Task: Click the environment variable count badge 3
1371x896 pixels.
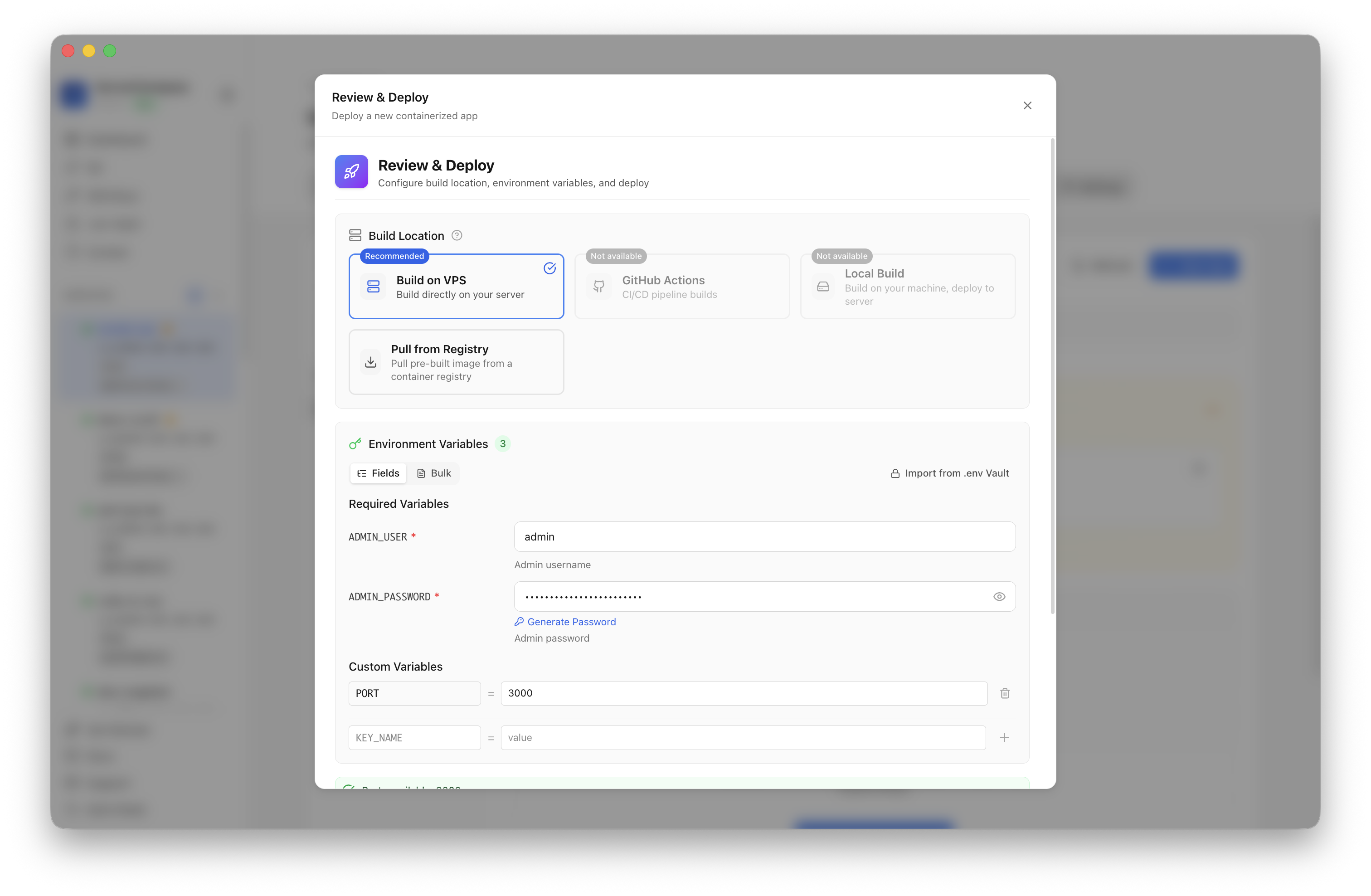Action: (503, 443)
